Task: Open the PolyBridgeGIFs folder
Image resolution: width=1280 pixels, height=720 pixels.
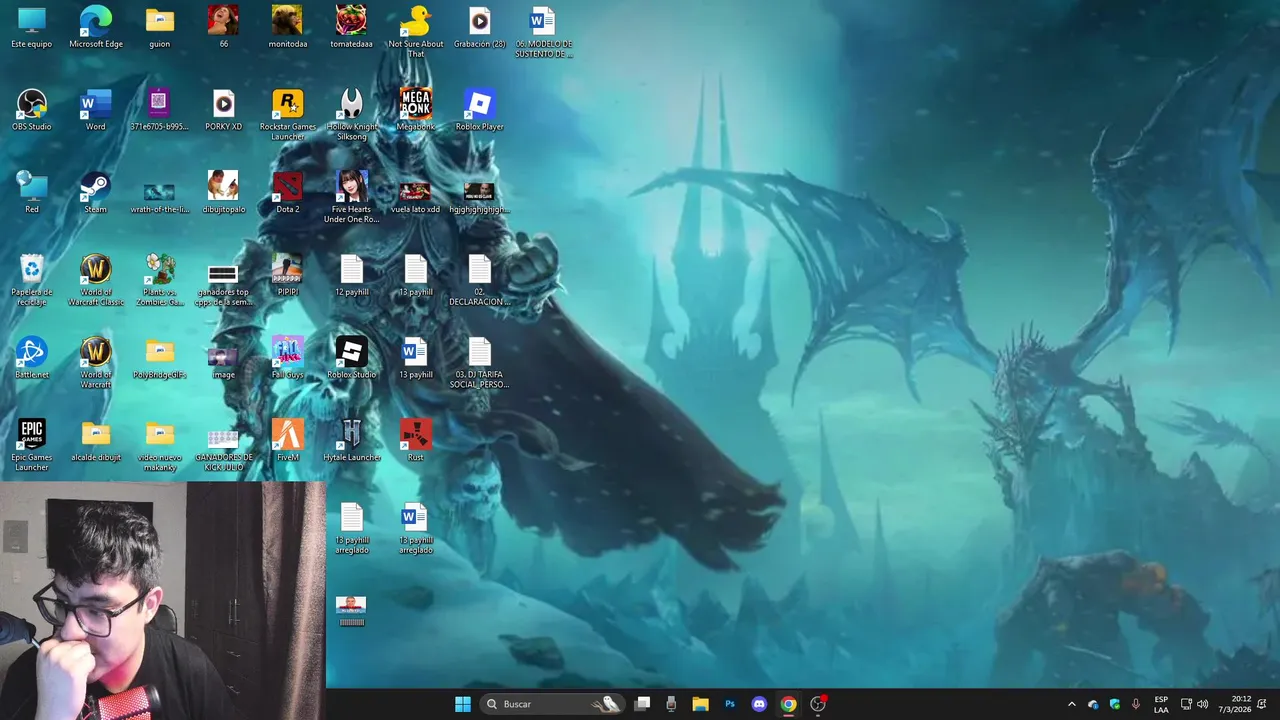Action: point(160,358)
